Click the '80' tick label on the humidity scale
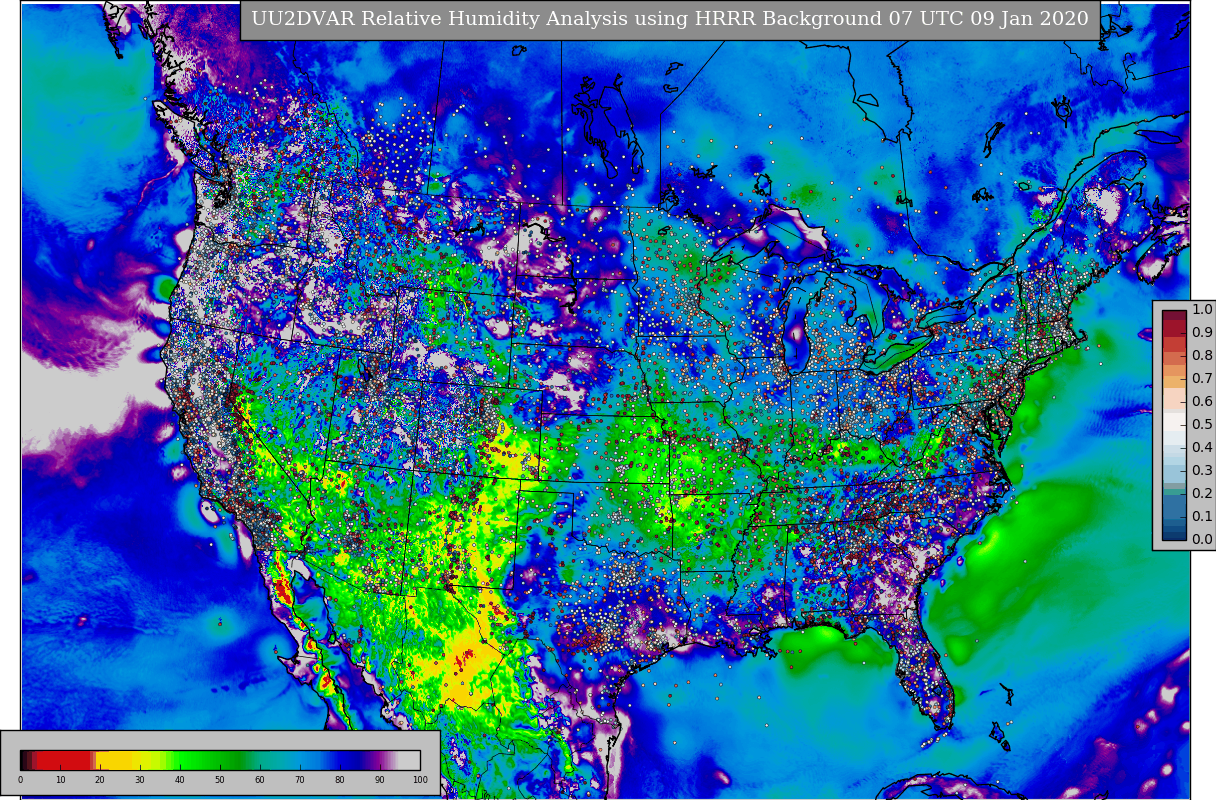 coord(340,780)
